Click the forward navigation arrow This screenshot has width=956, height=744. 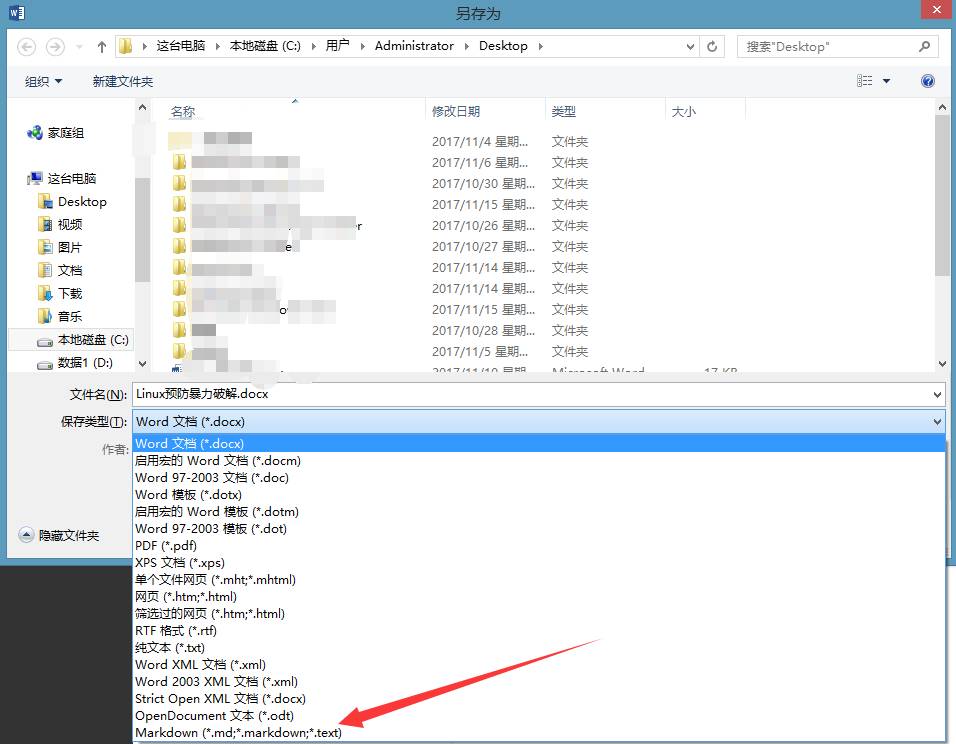point(55,46)
